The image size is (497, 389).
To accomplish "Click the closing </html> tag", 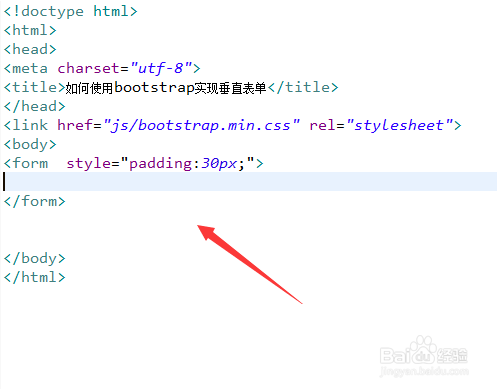I will pos(34,277).
